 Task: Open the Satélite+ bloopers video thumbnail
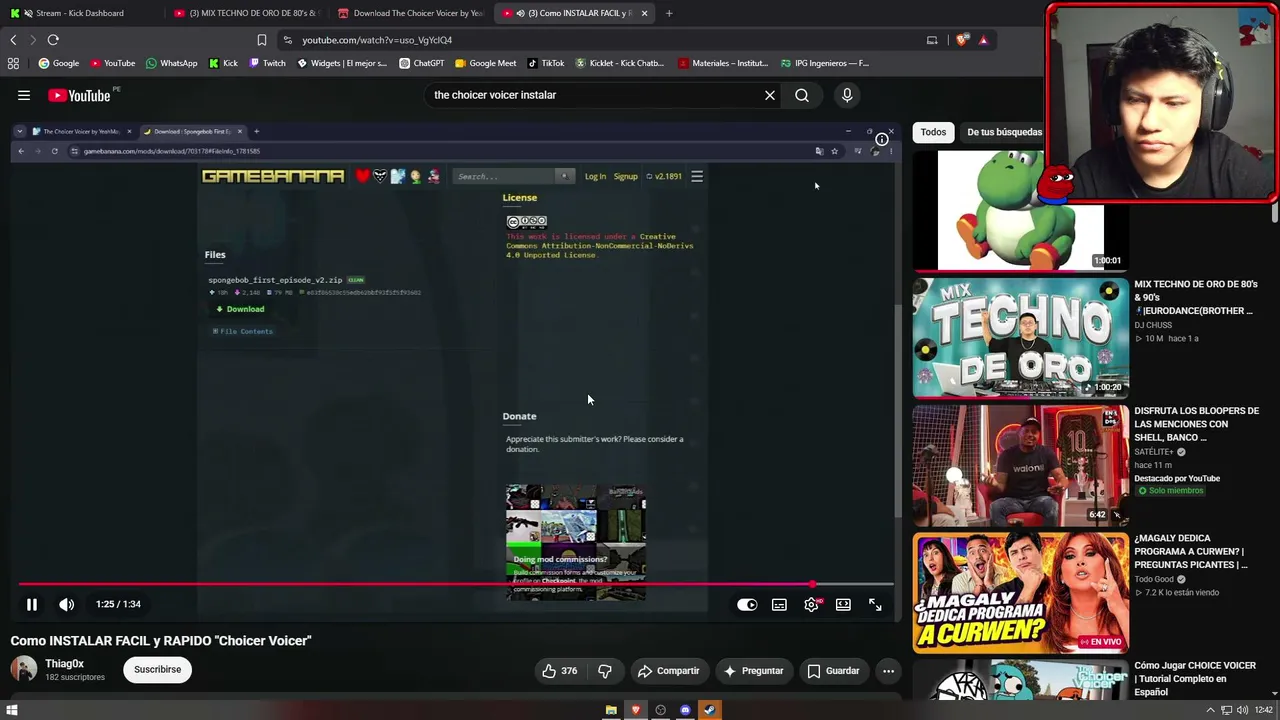[x=1020, y=465]
